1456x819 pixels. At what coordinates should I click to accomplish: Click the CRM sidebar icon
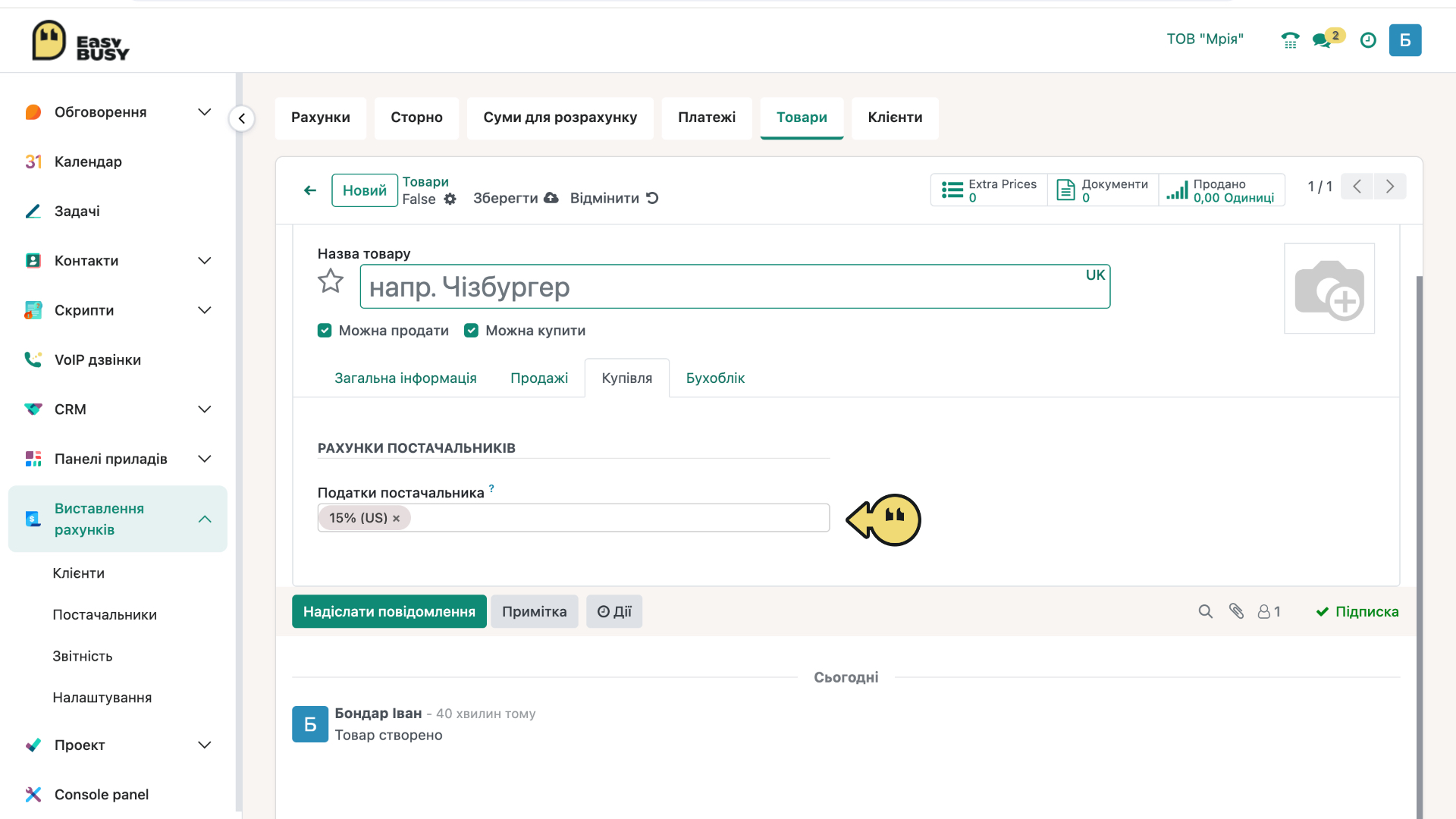[33, 409]
